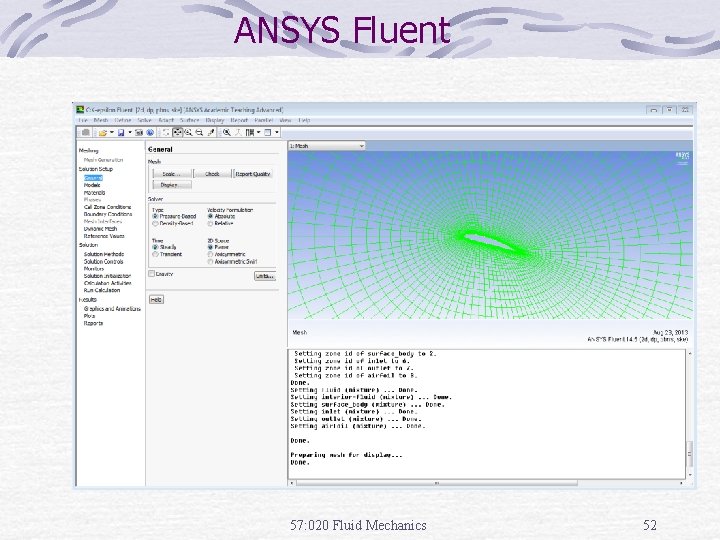
Task: Click the Help button in General panel
Action: point(156,299)
